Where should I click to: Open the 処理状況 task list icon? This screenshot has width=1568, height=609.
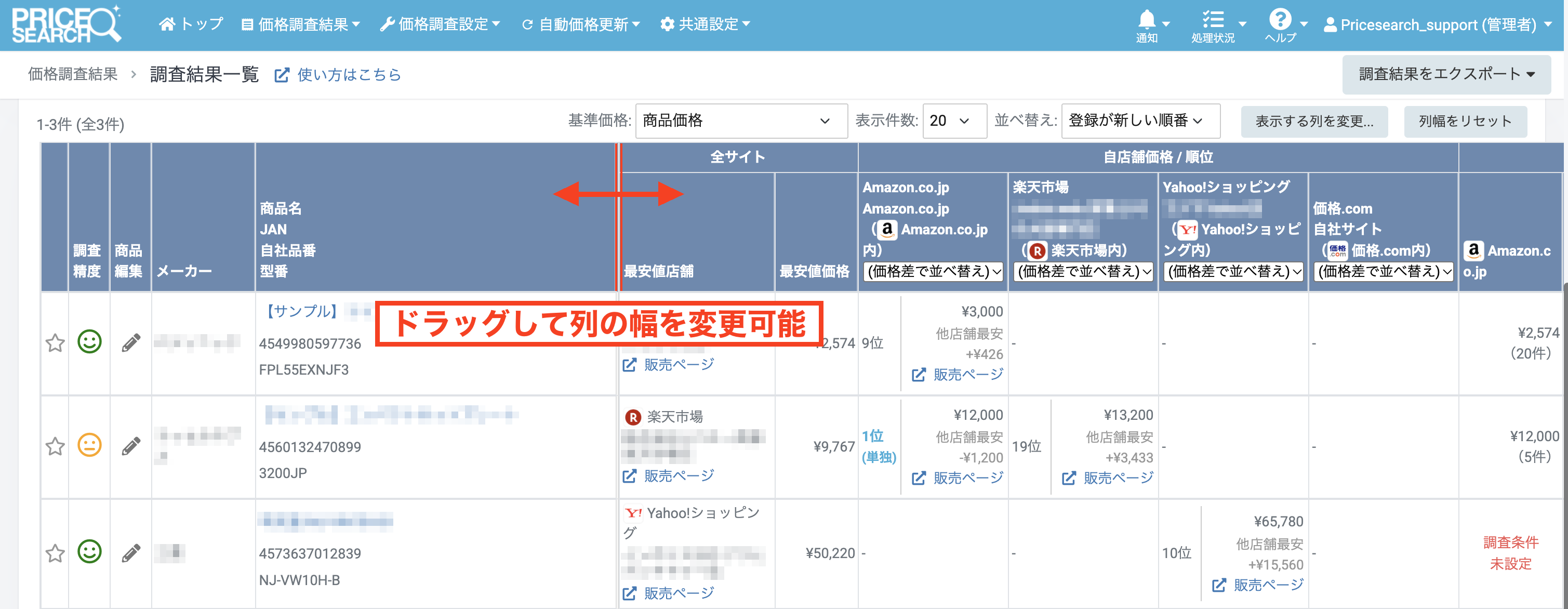[x=1213, y=20]
